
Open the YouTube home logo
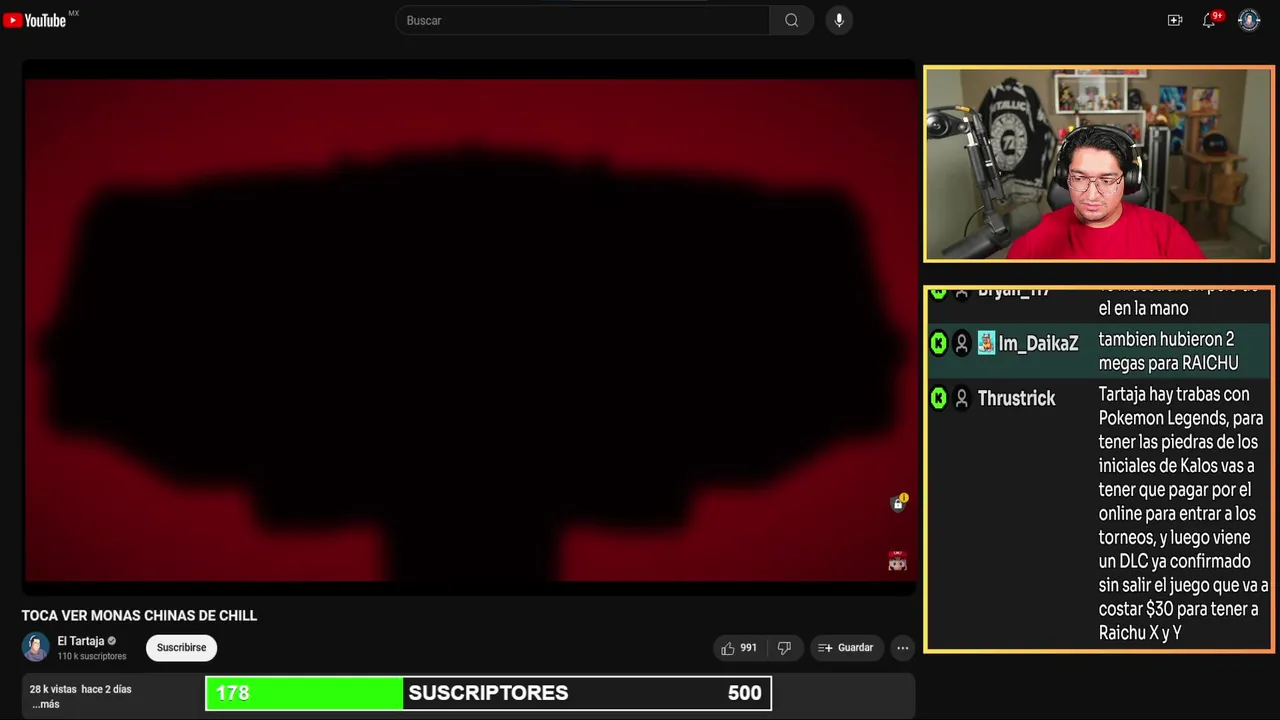(x=35, y=20)
